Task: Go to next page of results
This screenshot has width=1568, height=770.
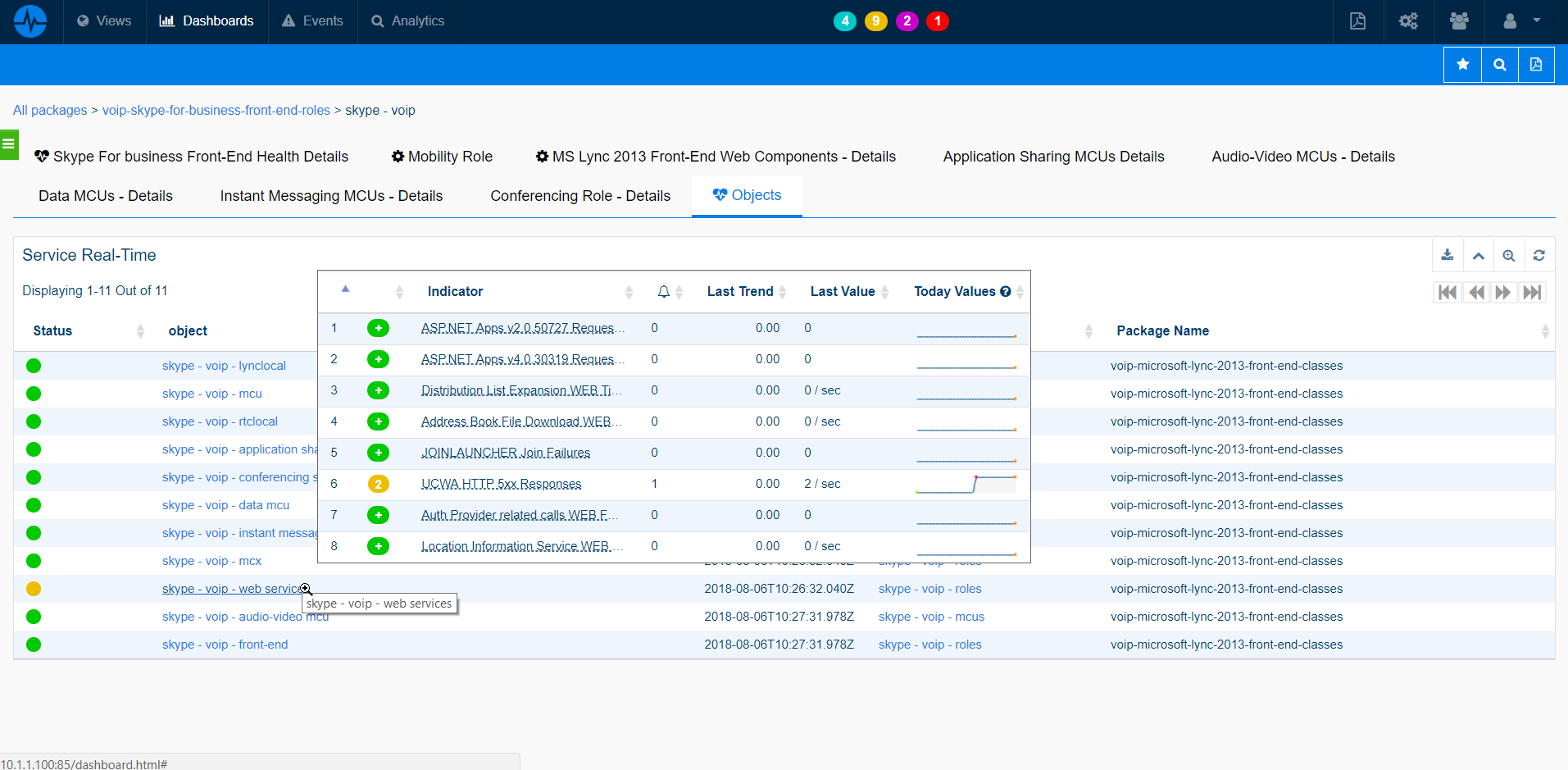Action: pyautogui.click(x=1503, y=292)
